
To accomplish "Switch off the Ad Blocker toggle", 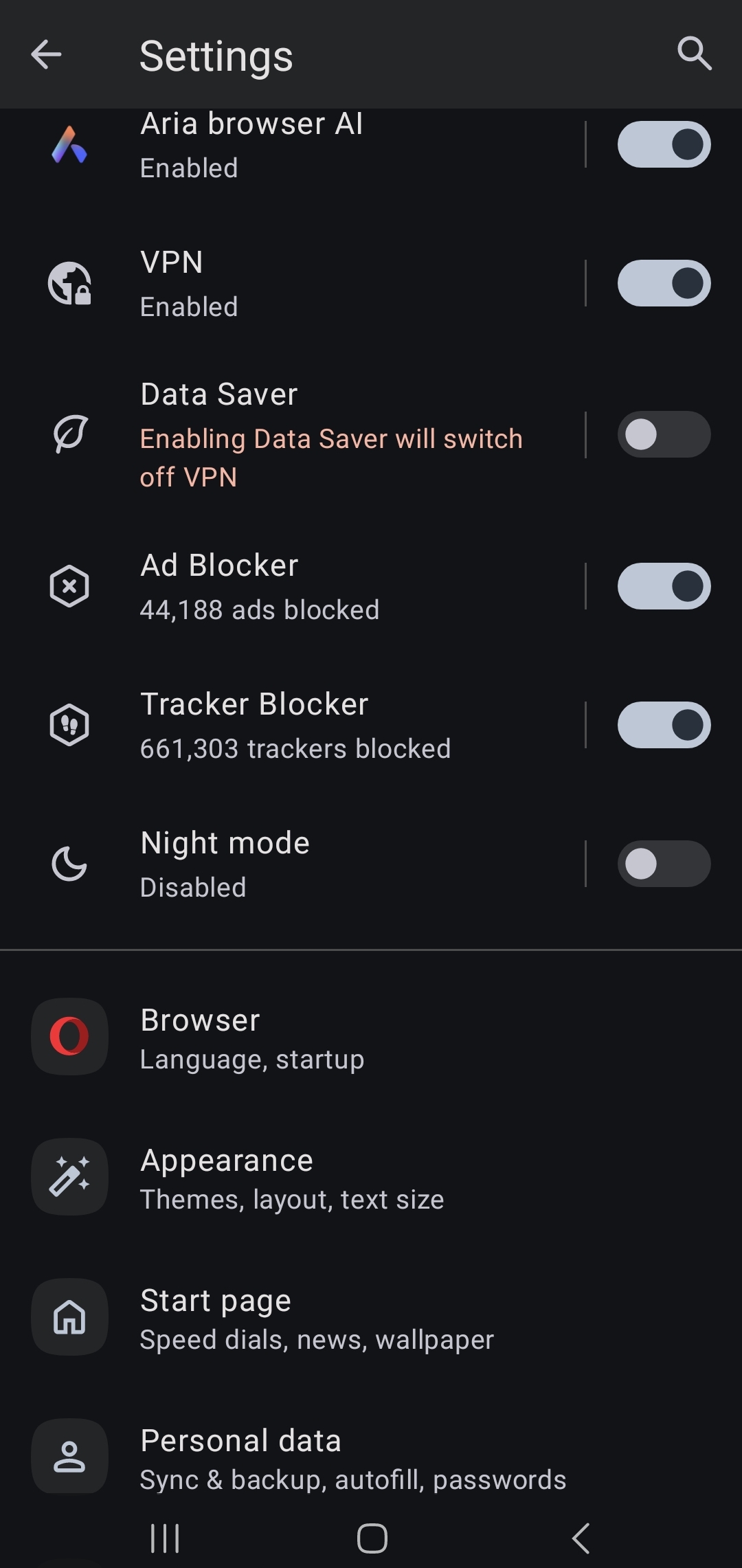I will point(664,586).
